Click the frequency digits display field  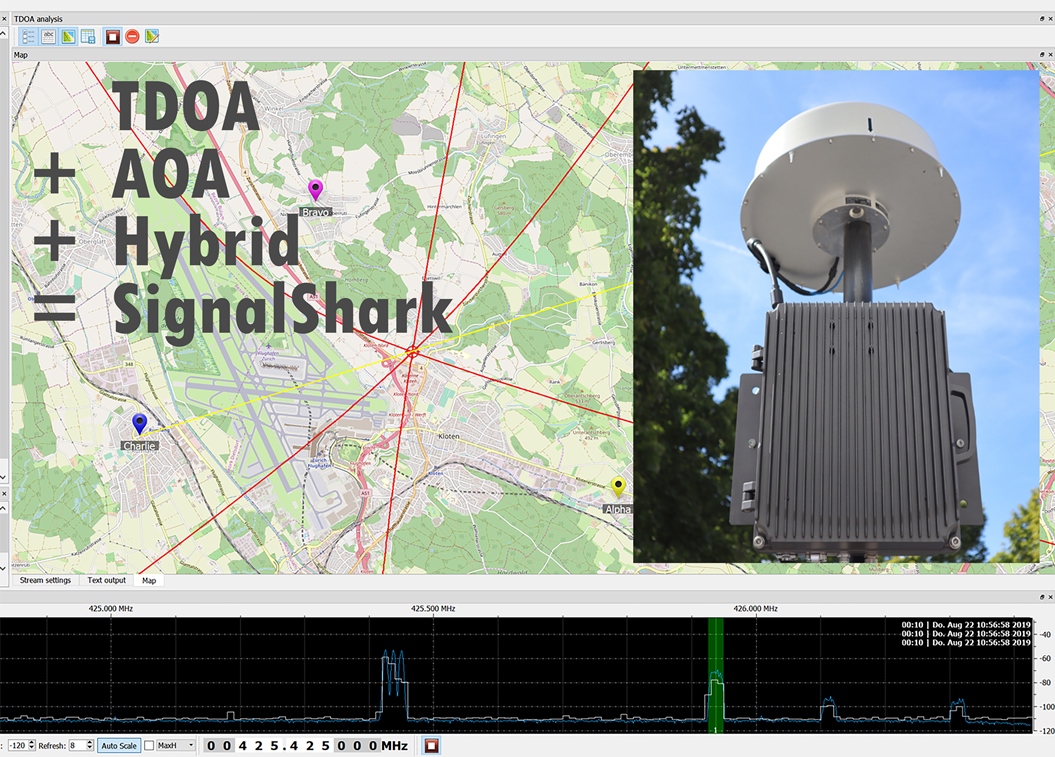292,746
